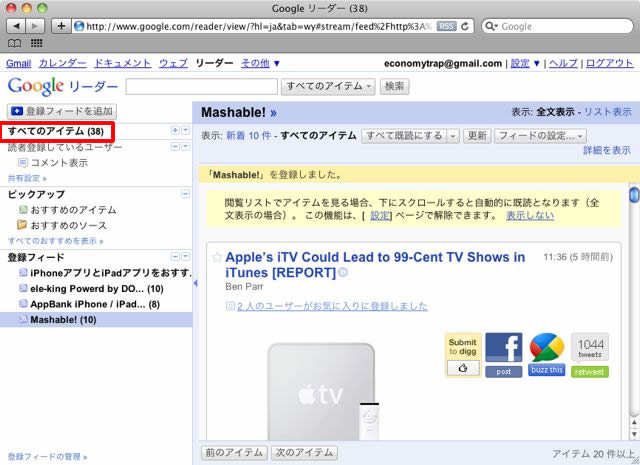Viewport: 640px width, 465px height.
Task: Go to Gmail
Action: click(x=19, y=63)
